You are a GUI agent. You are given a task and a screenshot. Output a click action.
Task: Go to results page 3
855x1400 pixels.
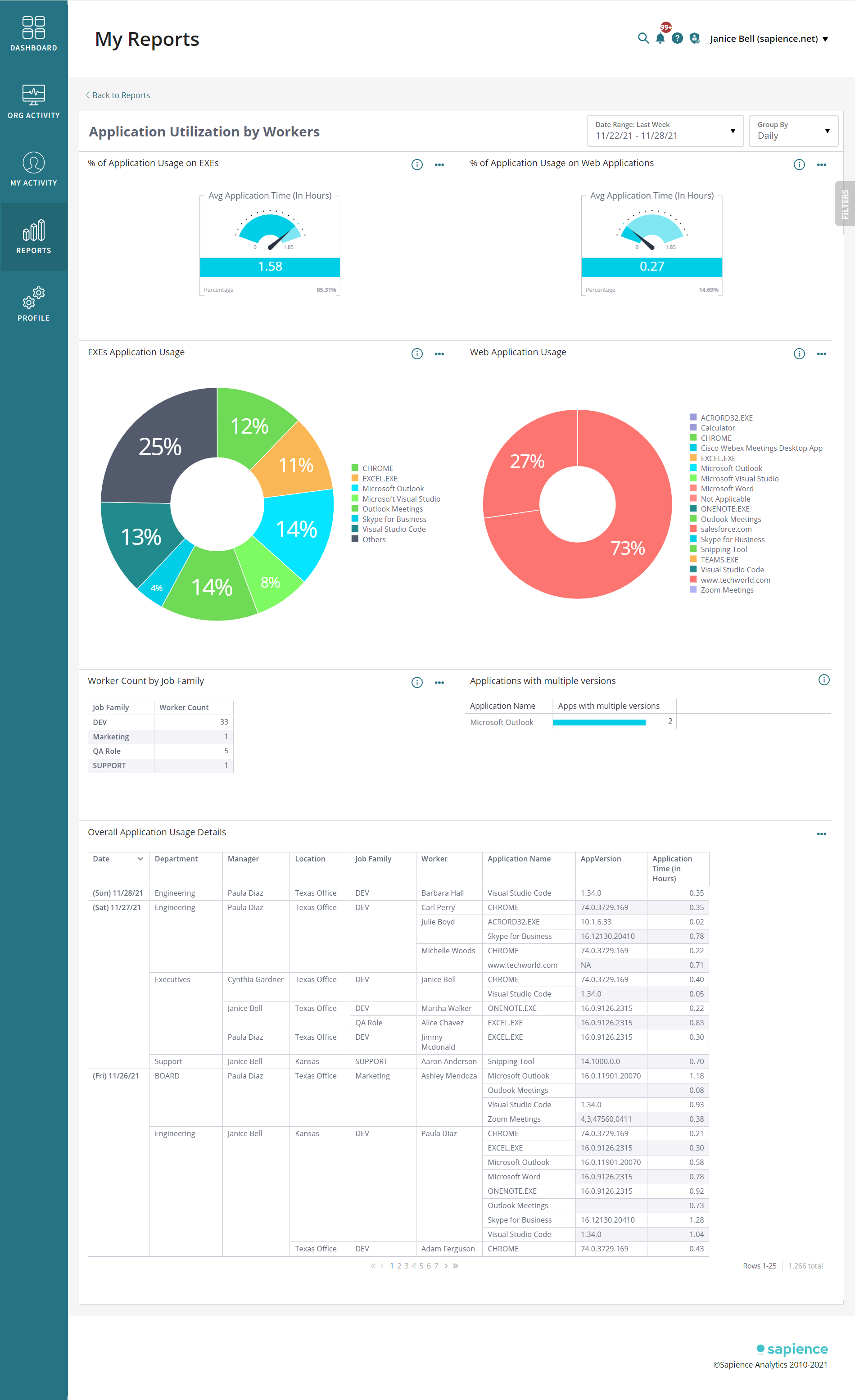(x=407, y=1266)
